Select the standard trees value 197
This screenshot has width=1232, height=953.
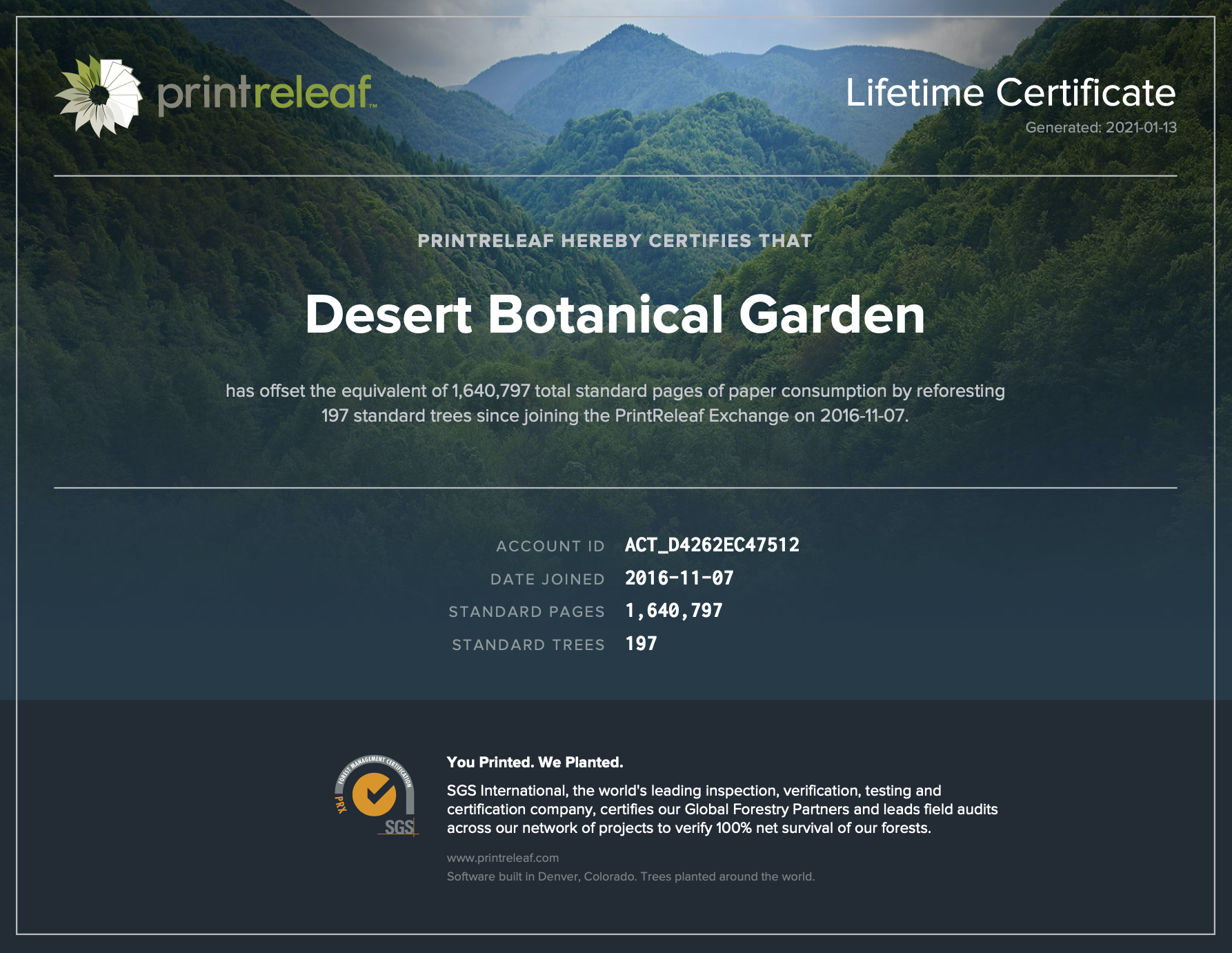tap(641, 644)
